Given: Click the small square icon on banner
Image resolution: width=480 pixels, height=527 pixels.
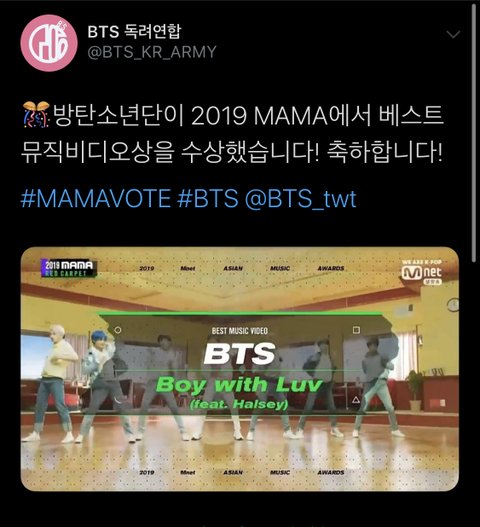Looking at the screenshot, I should point(356,330).
